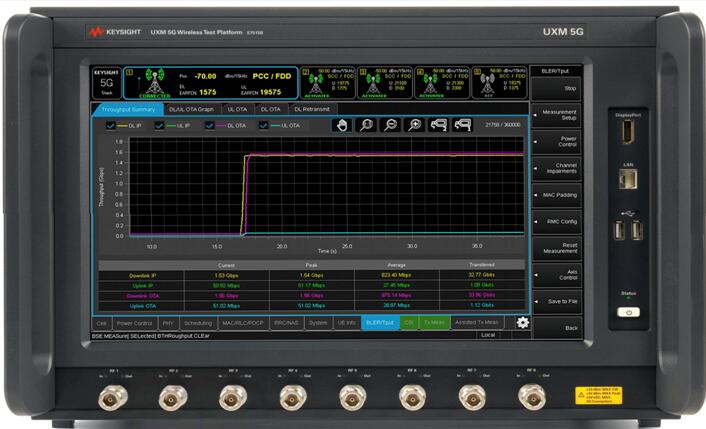Click the Reset Measurement softkey

click(557, 248)
